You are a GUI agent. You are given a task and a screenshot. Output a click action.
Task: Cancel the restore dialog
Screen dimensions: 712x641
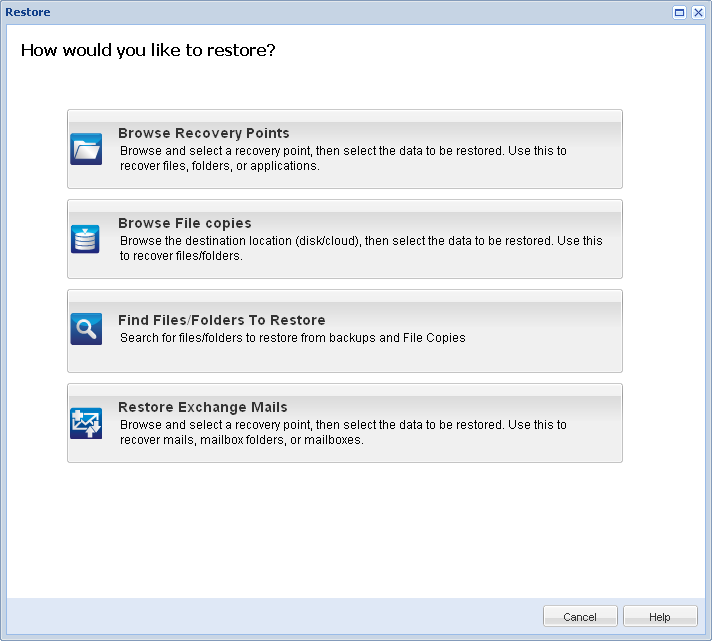[x=580, y=616]
